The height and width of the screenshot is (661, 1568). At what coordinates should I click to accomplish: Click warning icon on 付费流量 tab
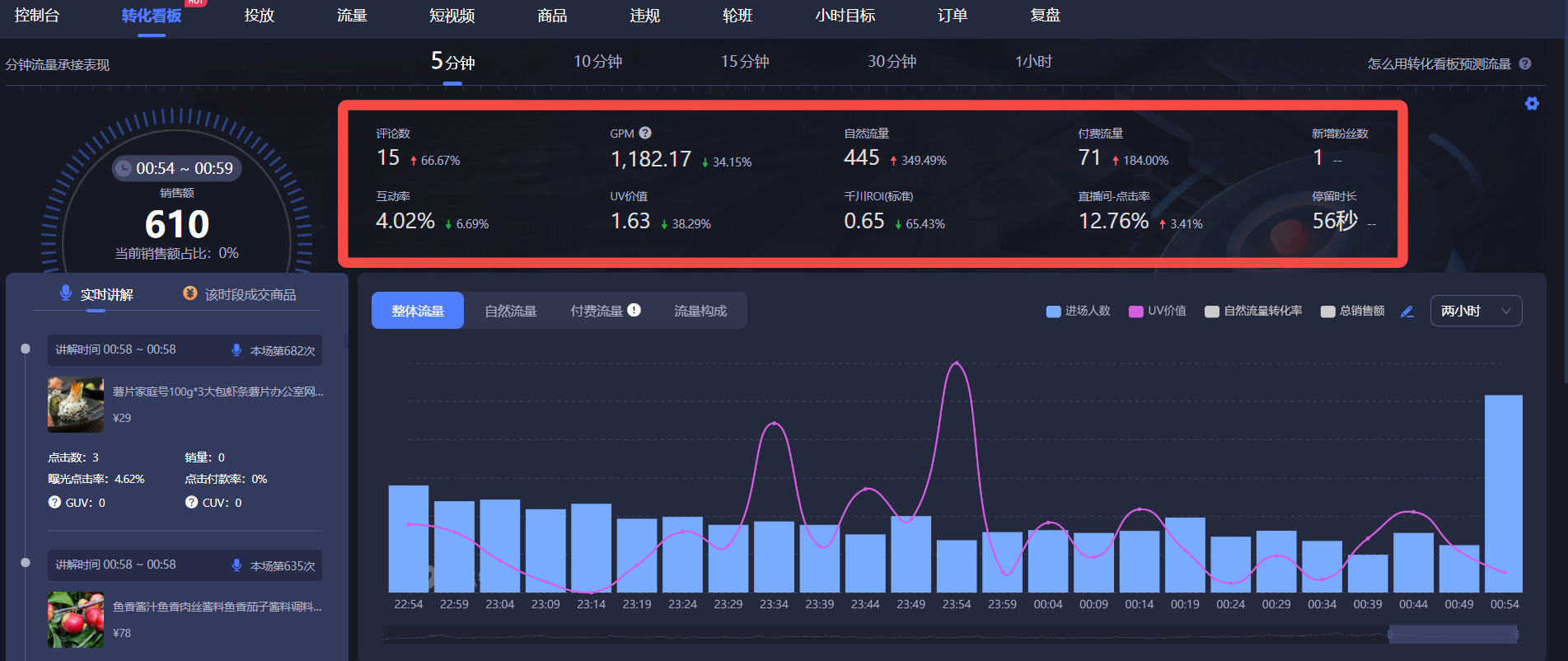pos(634,310)
